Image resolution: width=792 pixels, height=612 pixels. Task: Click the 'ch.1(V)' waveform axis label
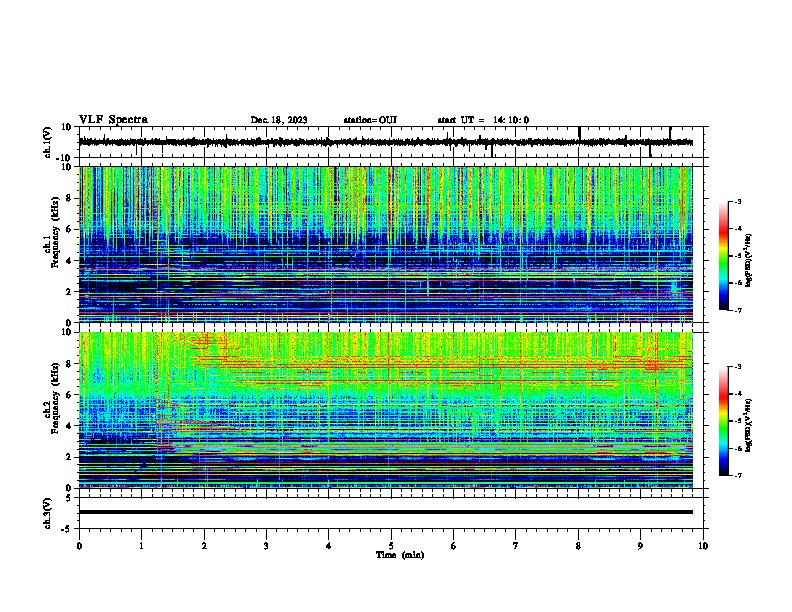[48, 142]
